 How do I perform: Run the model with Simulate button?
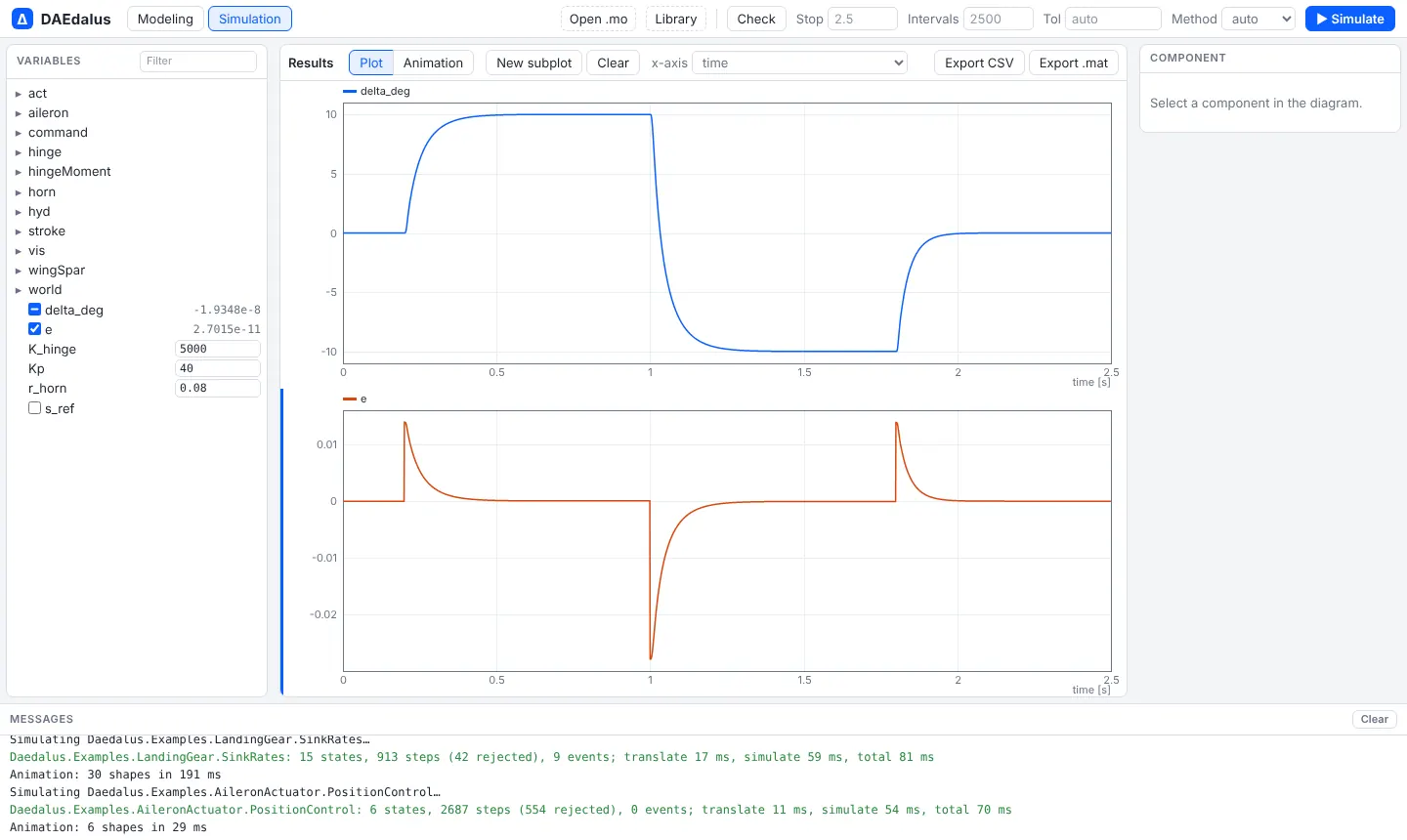tap(1350, 19)
